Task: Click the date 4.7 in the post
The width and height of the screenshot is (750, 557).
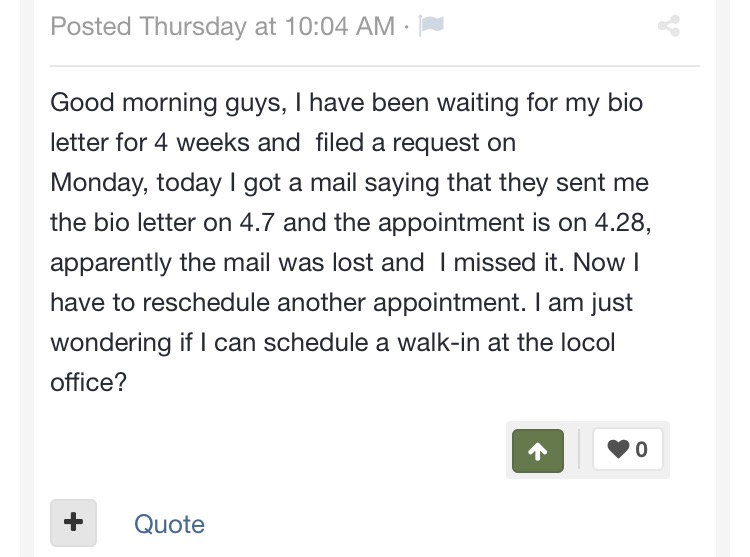Action: tap(257, 222)
